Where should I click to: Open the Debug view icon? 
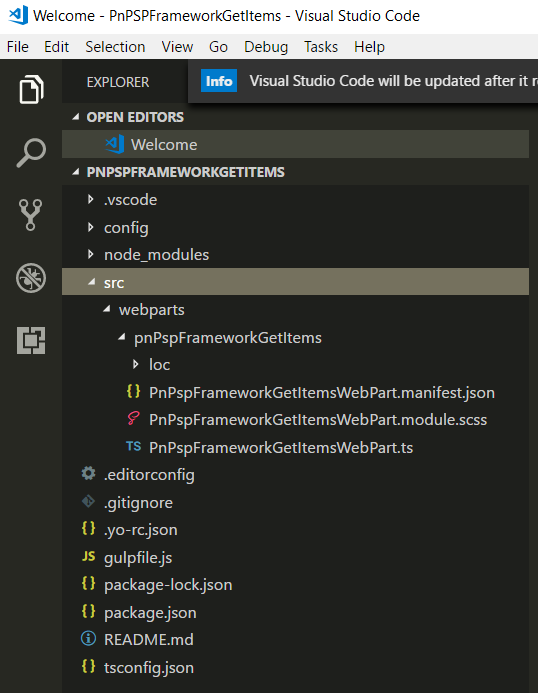[x=31, y=278]
